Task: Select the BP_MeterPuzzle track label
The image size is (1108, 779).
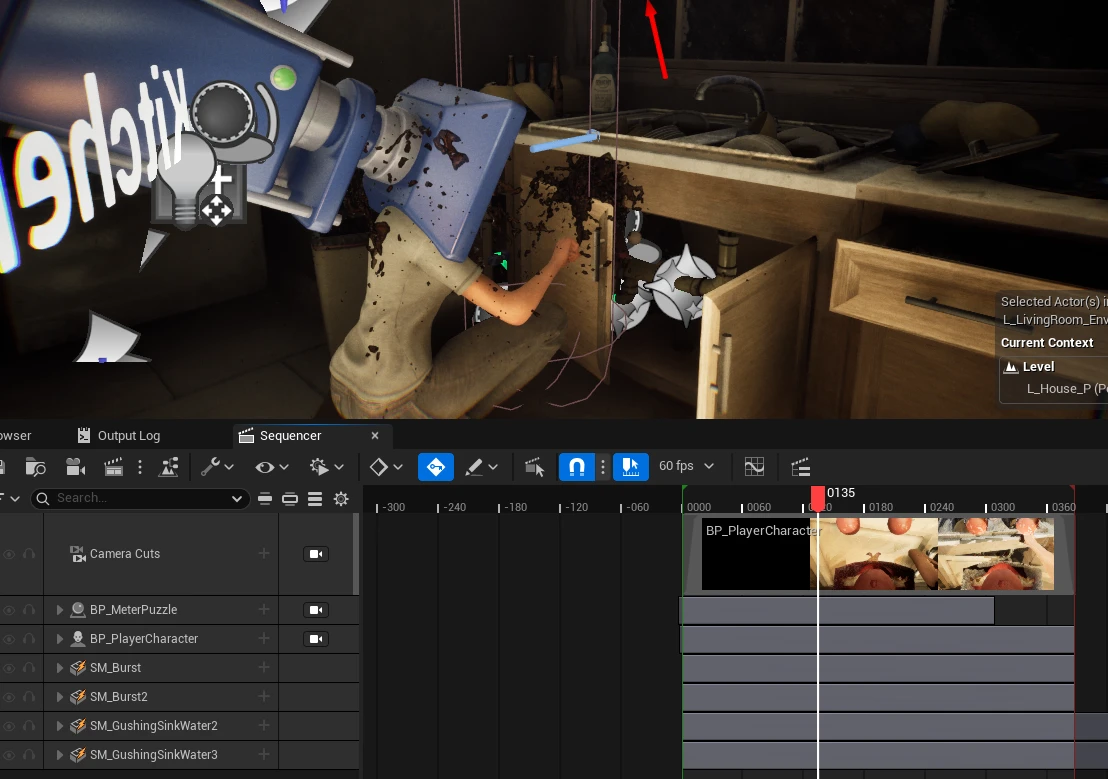Action: (x=133, y=609)
